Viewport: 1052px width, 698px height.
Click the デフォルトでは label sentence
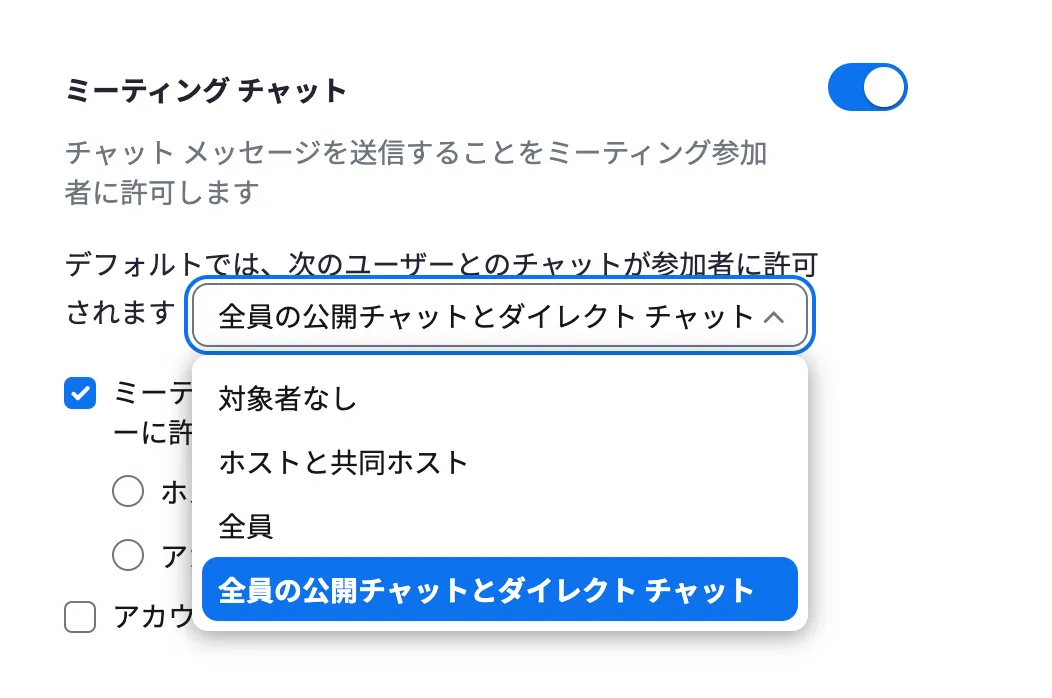tap(441, 265)
